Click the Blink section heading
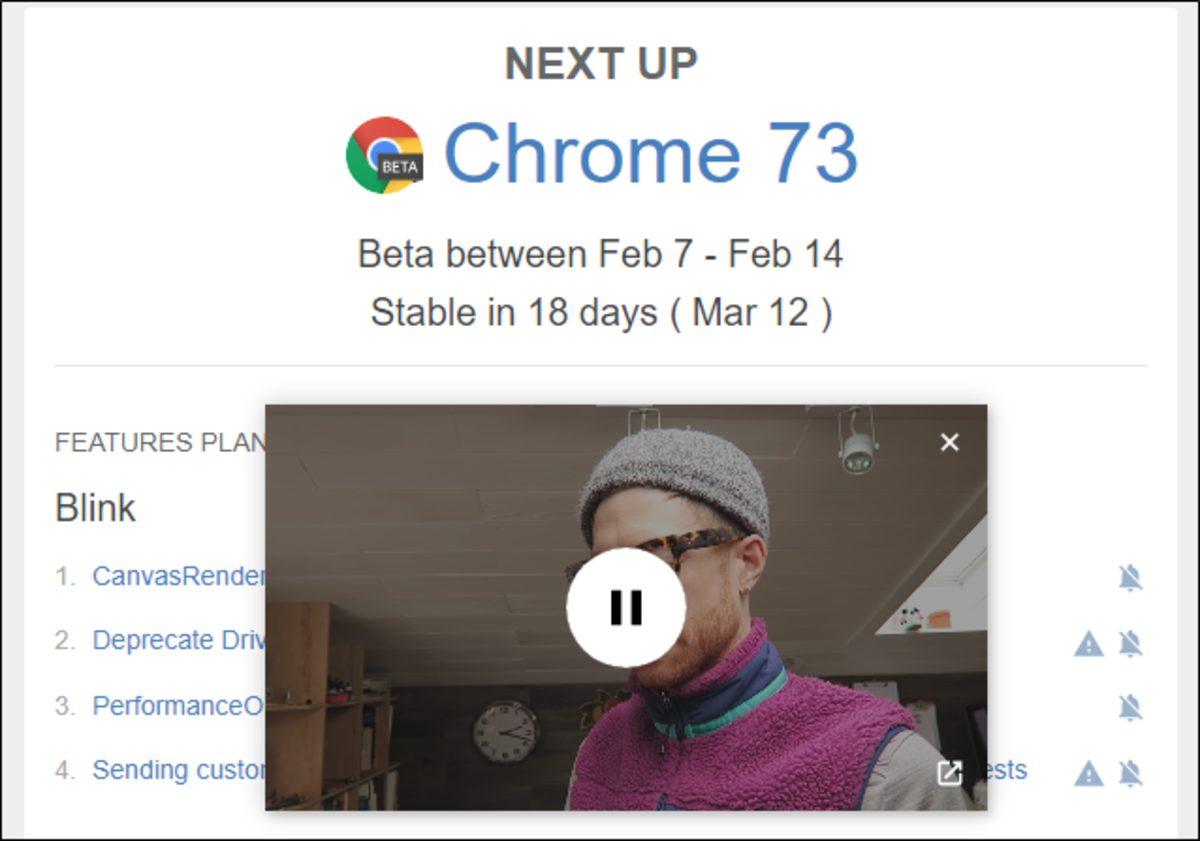This screenshot has height=841, width=1200. tap(95, 508)
